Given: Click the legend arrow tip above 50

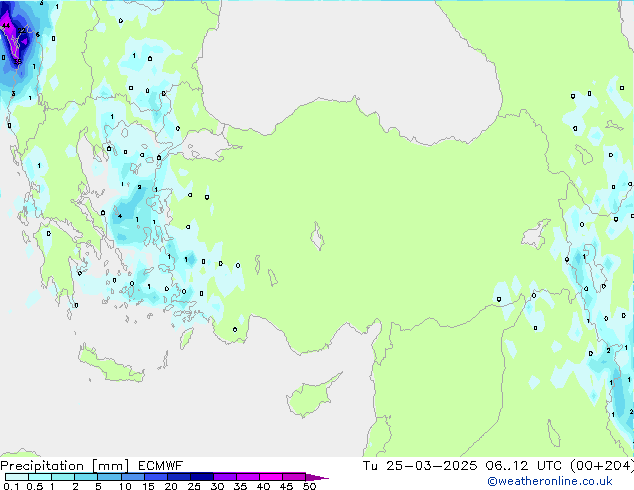Looking at the screenshot, I should pos(317,477).
